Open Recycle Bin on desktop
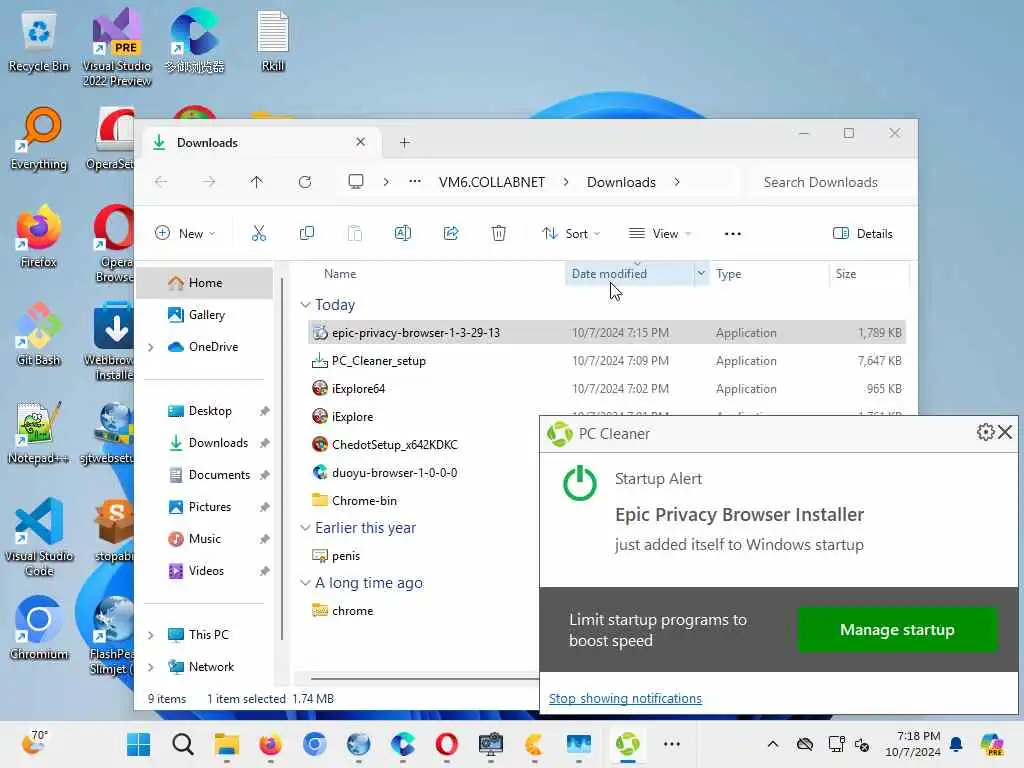 tap(39, 43)
